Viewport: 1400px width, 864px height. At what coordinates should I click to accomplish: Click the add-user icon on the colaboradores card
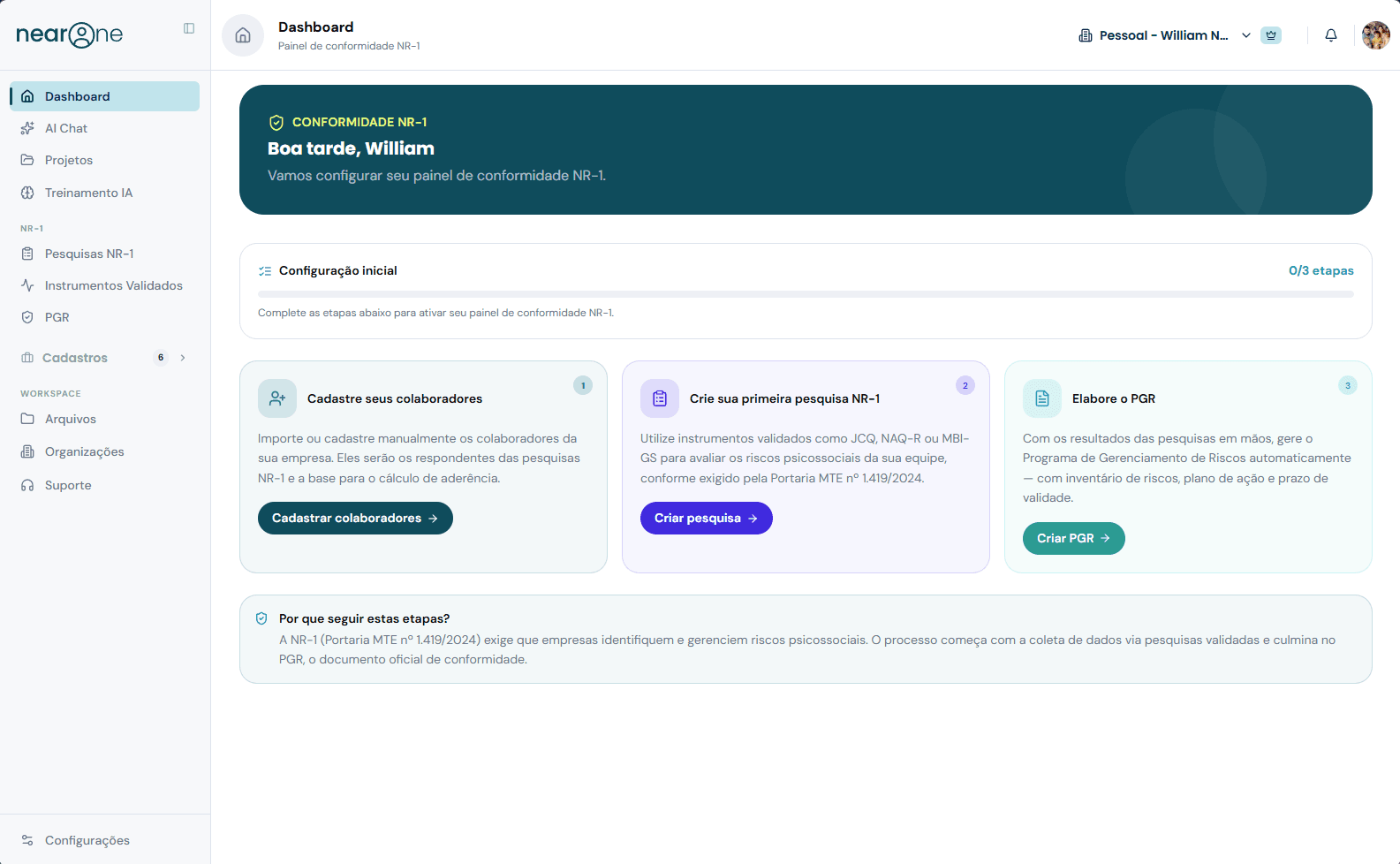coord(277,398)
